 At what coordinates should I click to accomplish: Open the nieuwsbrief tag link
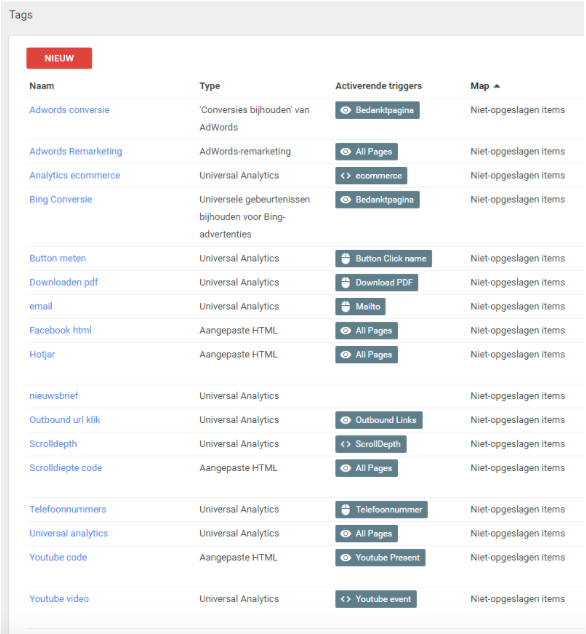coord(54,396)
